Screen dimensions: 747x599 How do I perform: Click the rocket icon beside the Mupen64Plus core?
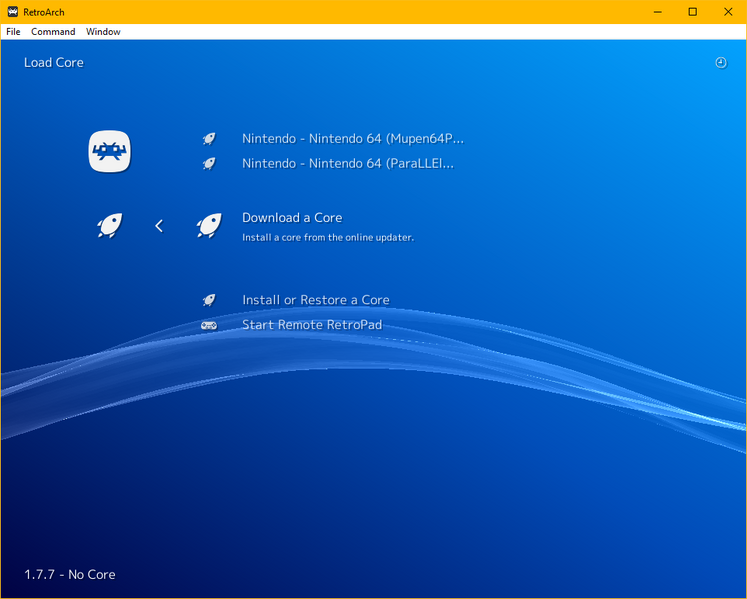point(209,139)
